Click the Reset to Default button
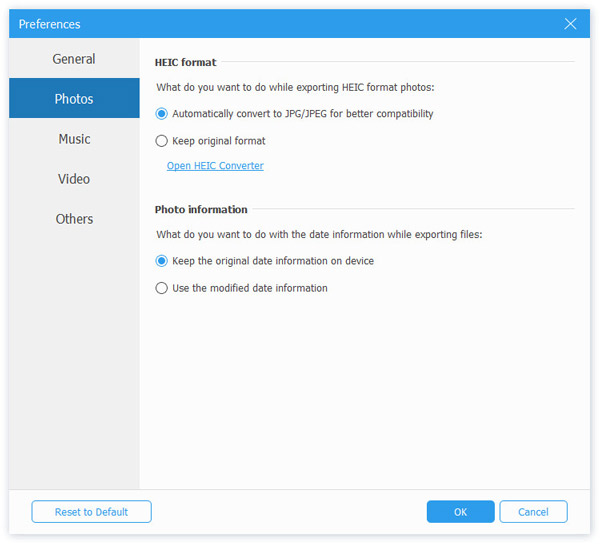The height and width of the screenshot is (544, 600). click(91, 512)
